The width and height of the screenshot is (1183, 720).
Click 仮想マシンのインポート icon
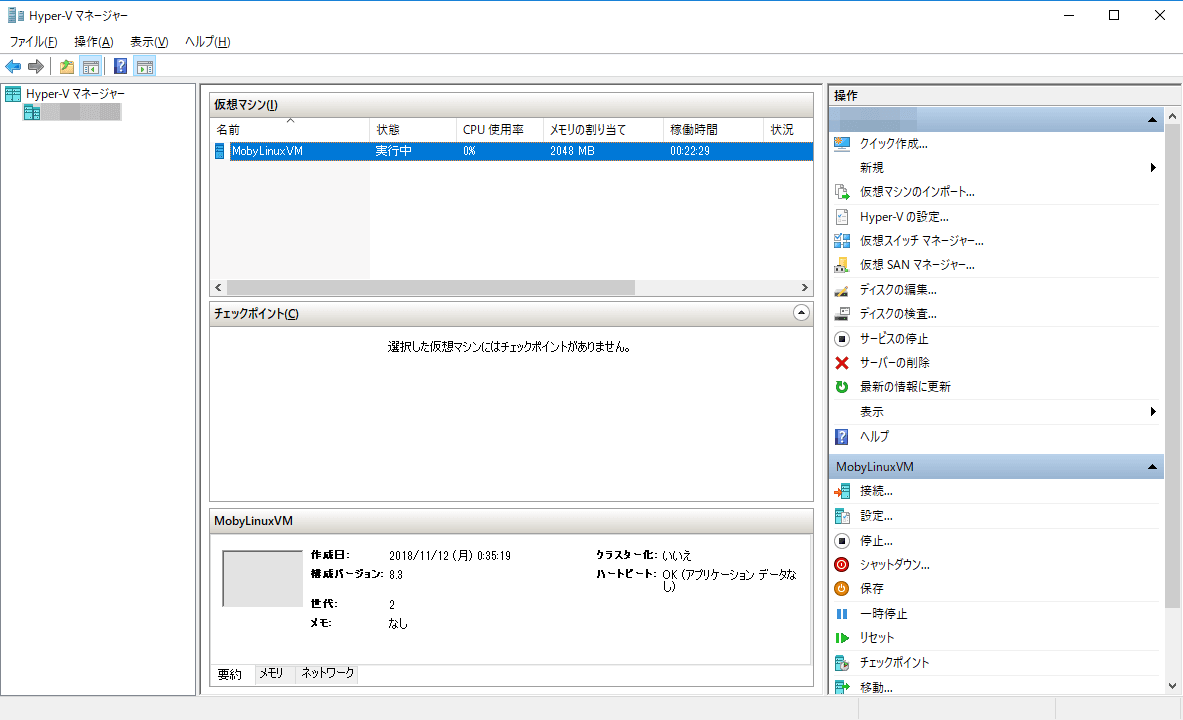click(x=842, y=192)
